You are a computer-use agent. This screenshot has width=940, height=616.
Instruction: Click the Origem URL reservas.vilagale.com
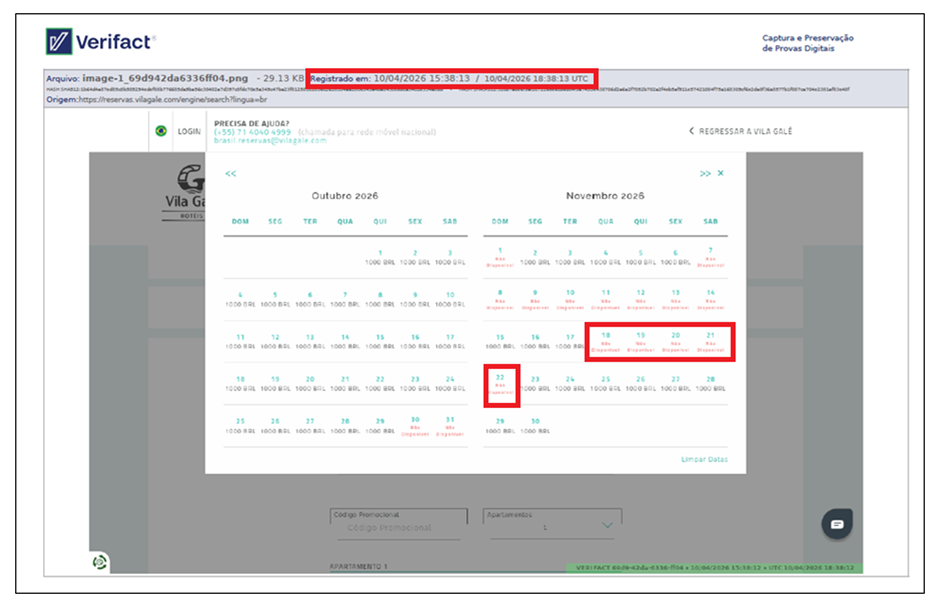click(x=173, y=99)
